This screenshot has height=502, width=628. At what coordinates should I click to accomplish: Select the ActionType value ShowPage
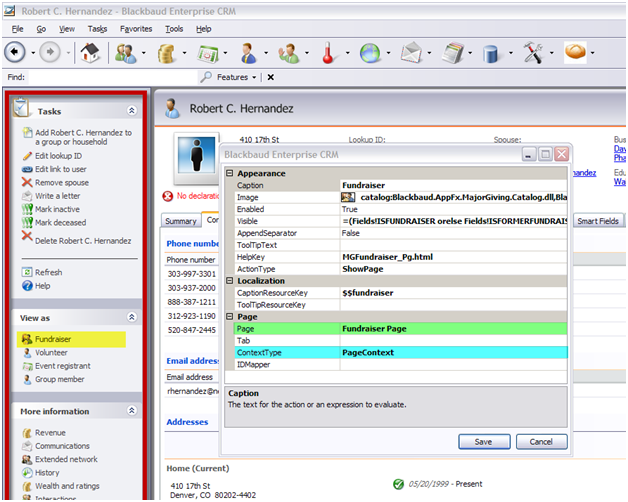coord(453,269)
